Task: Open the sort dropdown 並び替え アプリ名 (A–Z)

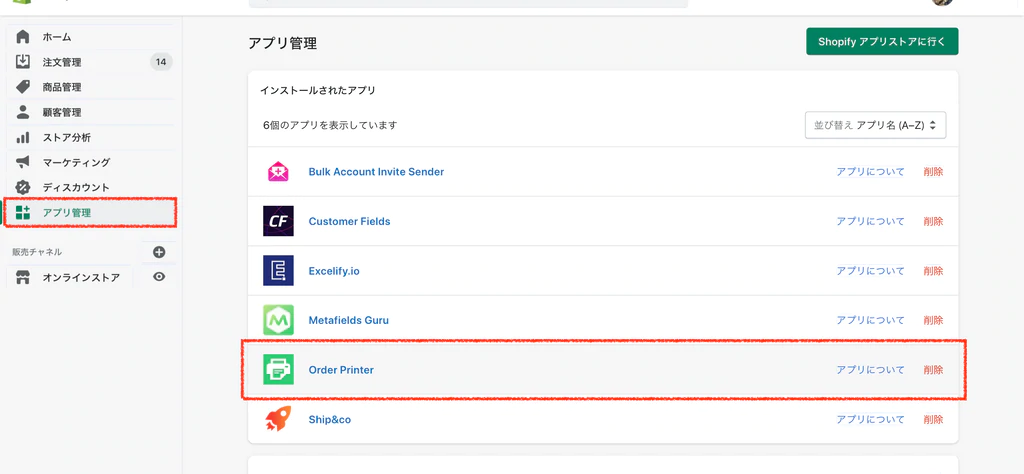Action: pyautogui.click(x=875, y=125)
